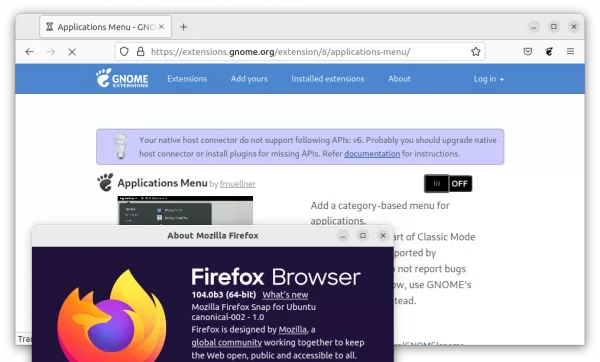The height and width of the screenshot is (362, 600).
Task: Click the lightbulb icon in the notice
Action: click(121, 146)
